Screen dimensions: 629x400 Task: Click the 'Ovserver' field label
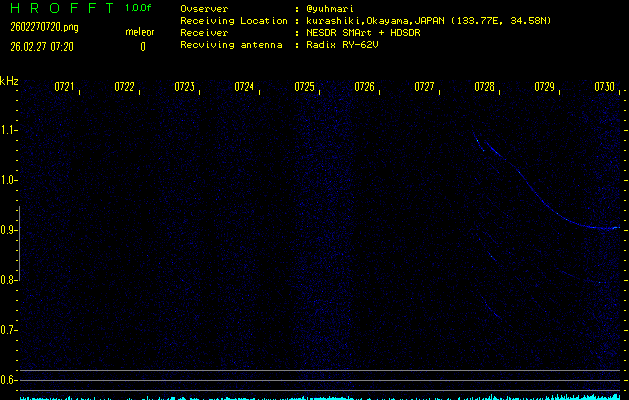click(204, 9)
